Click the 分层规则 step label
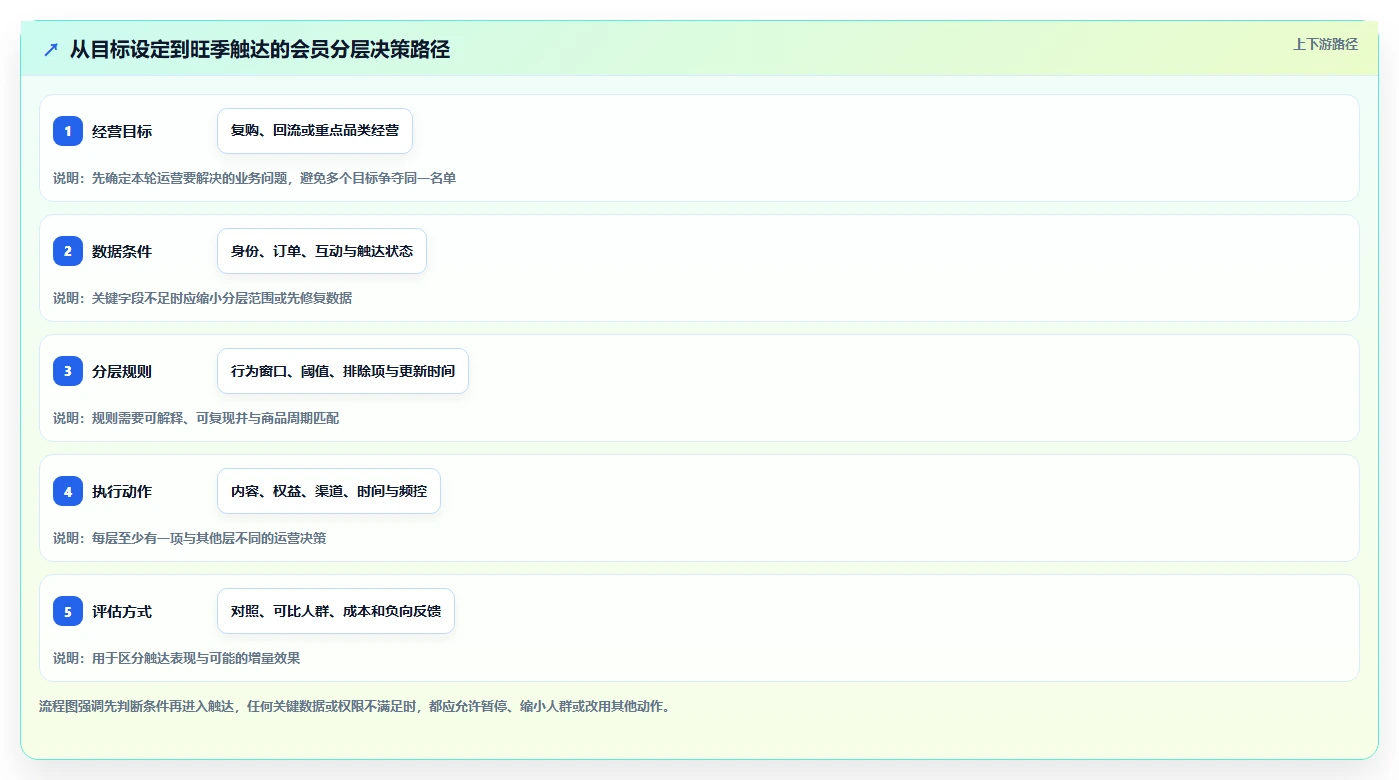The image size is (1399, 780). [x=122, y=371]
